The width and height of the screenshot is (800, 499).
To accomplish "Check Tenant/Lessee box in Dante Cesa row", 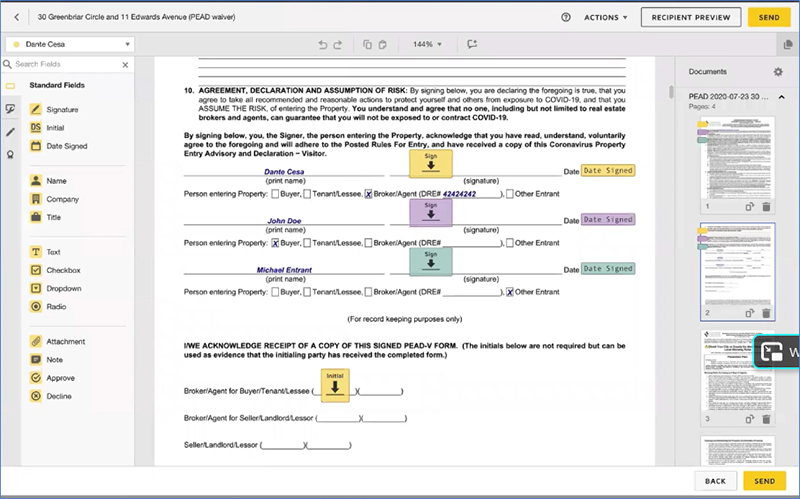I will (307, 194).
